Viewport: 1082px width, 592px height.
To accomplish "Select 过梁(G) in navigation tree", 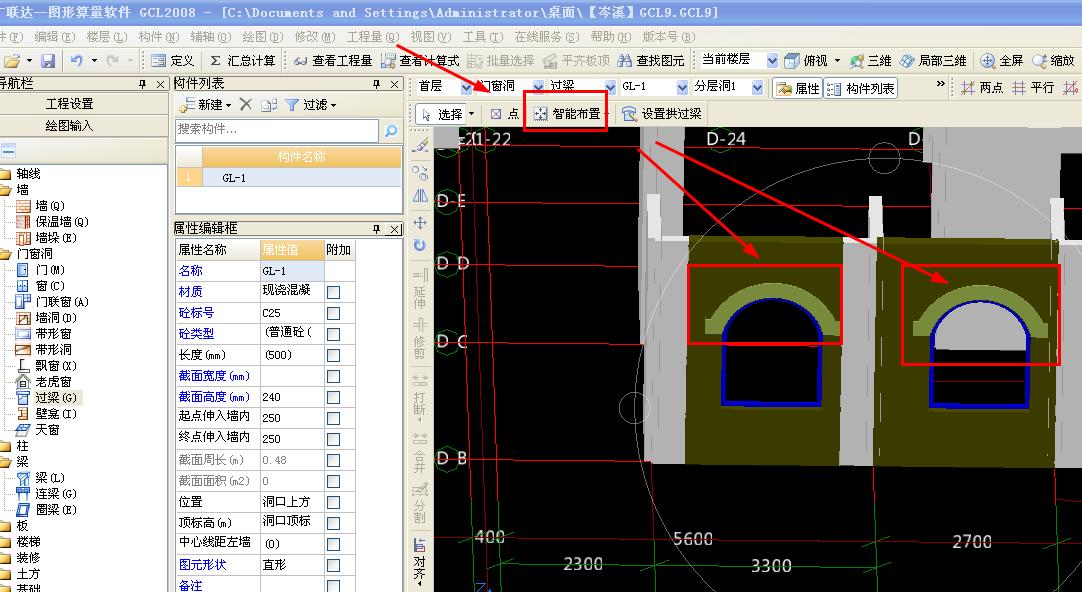I will pos(47,397).
